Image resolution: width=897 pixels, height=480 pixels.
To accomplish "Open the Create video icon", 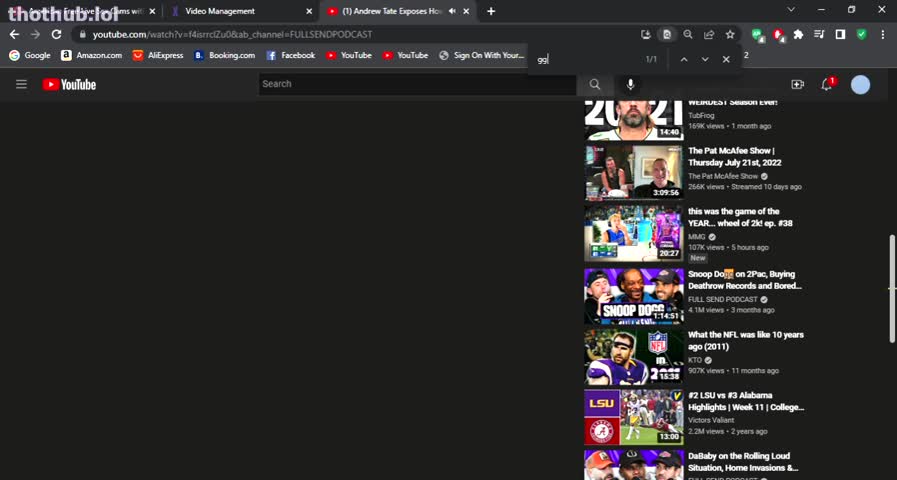I will click(x=797, y=85).
